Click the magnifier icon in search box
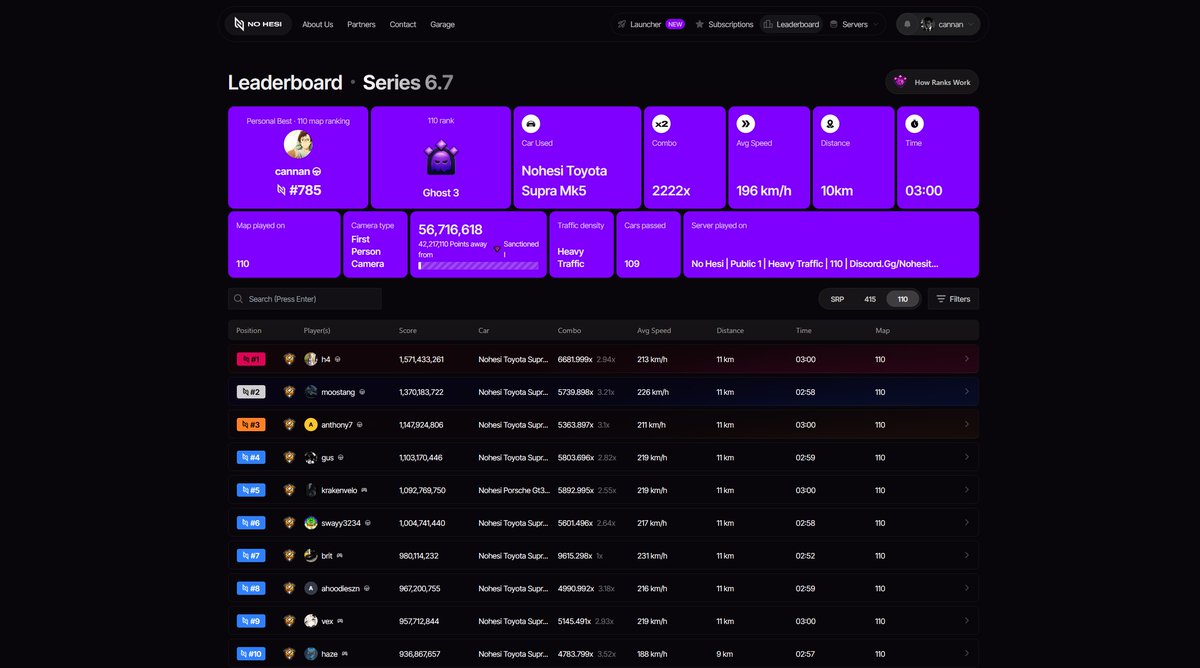The width and height of the screenshot is (1200, 668). point(239,299)
